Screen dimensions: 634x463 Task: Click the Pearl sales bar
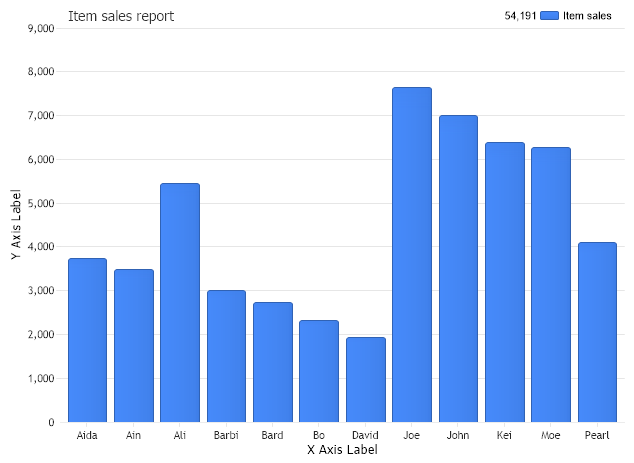(597, 332)
